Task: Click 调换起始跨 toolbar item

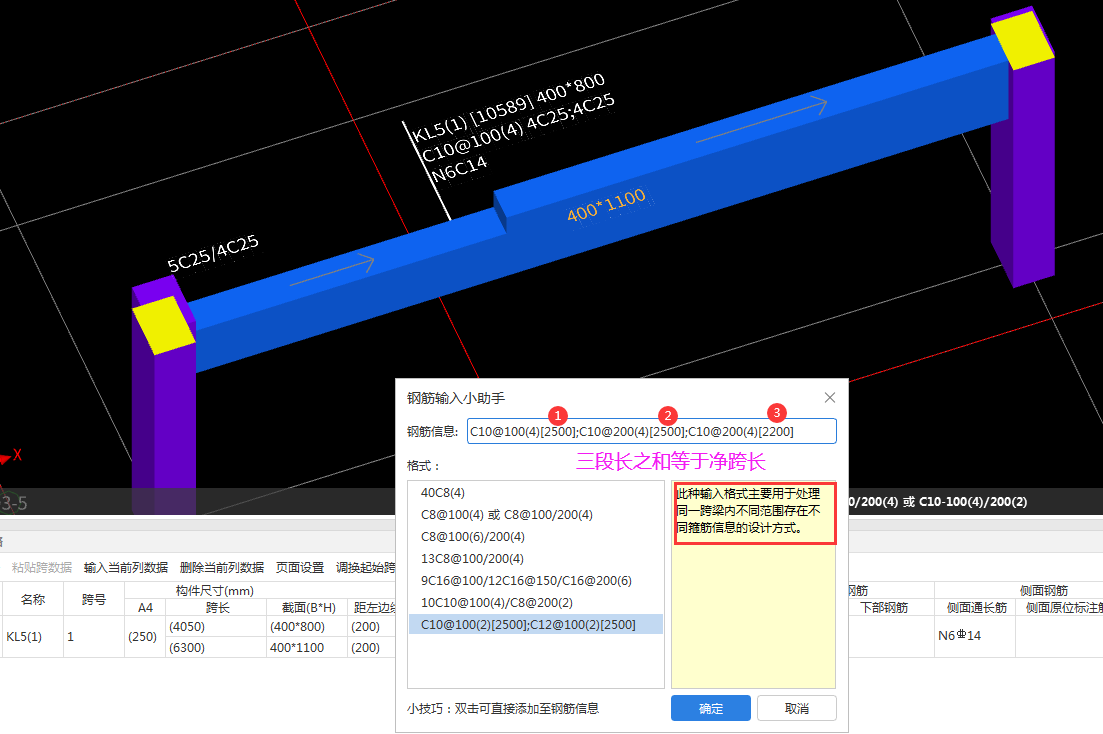Action: tap(365, 567)
